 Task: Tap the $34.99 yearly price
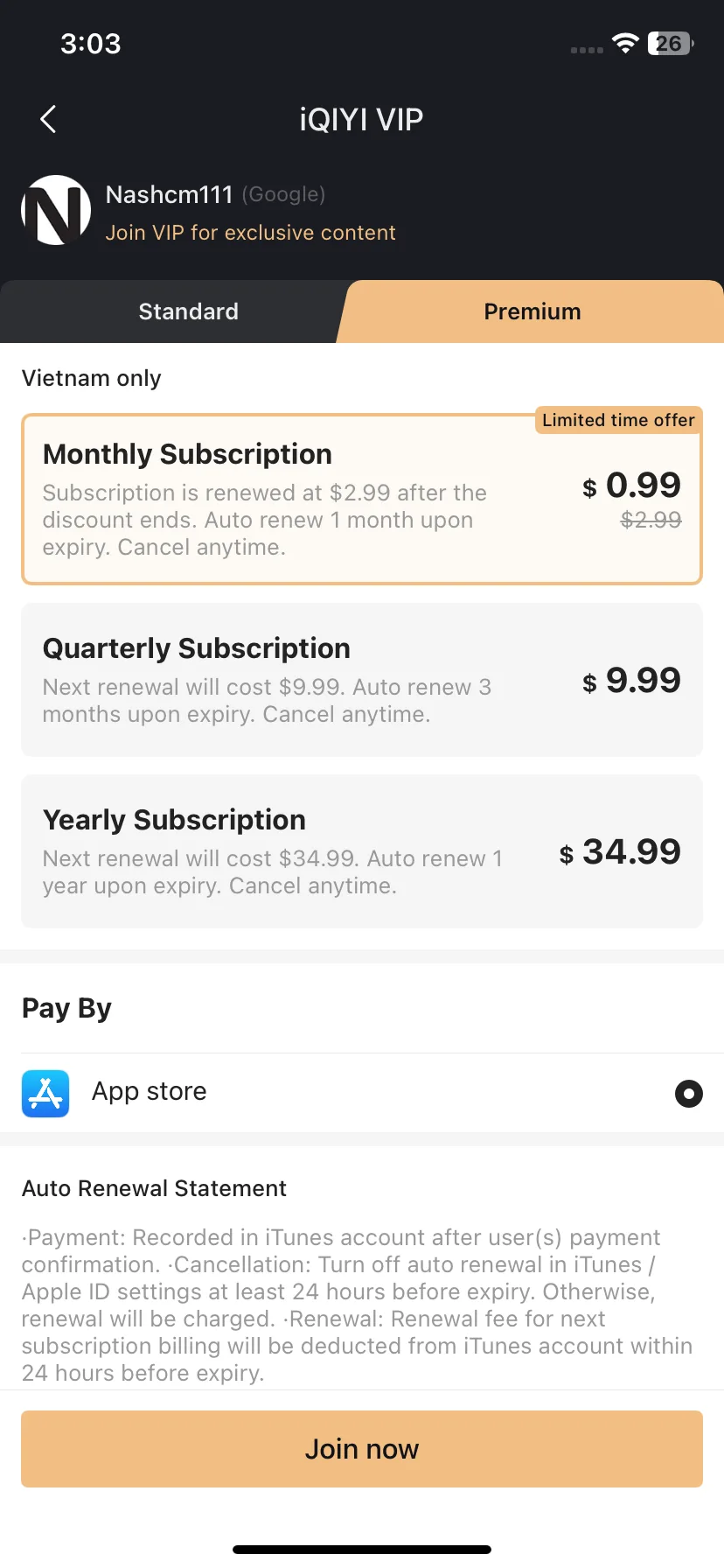[x=620, y=851]
